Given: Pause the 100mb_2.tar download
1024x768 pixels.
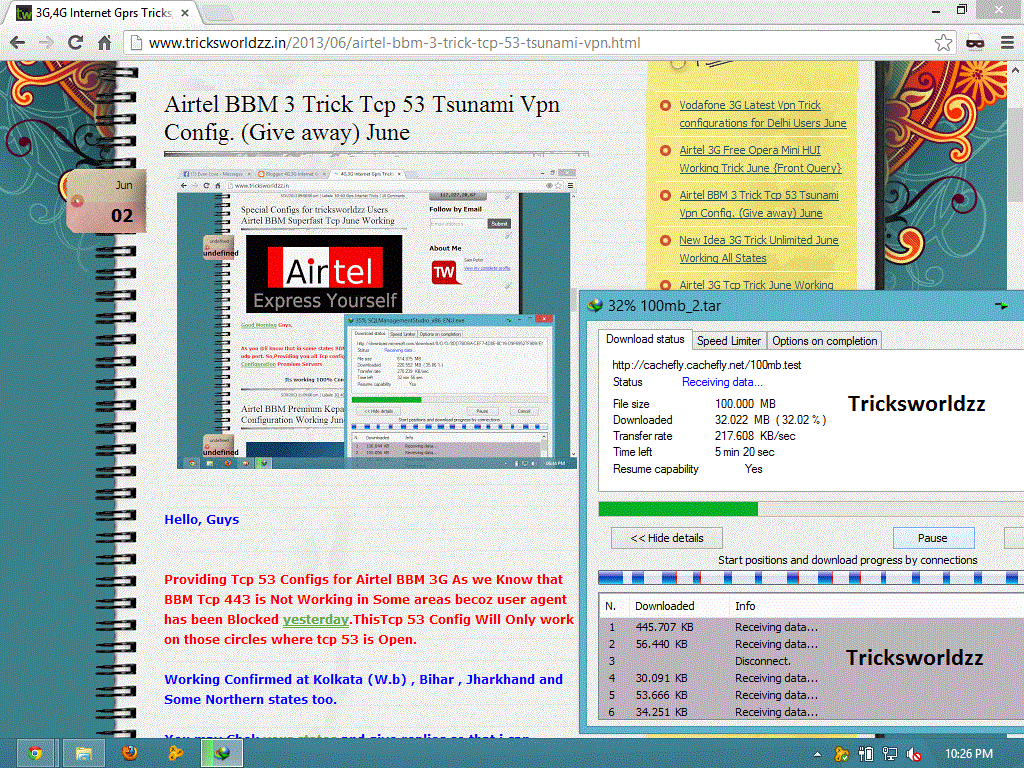Looking at the screenshot, I should pos(933,538).
